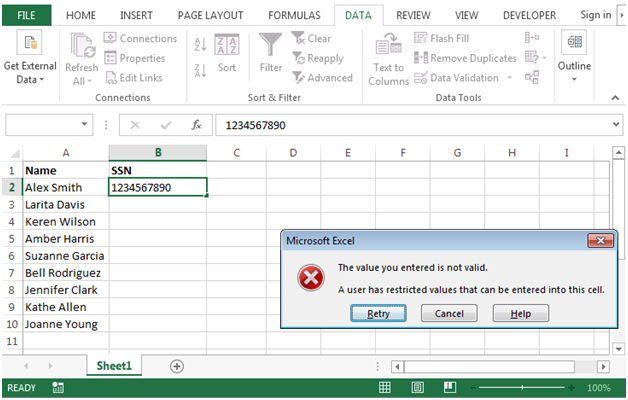The width and height of the screenshot is (628, 400).
Task: Select column B header
Action: 158,153
